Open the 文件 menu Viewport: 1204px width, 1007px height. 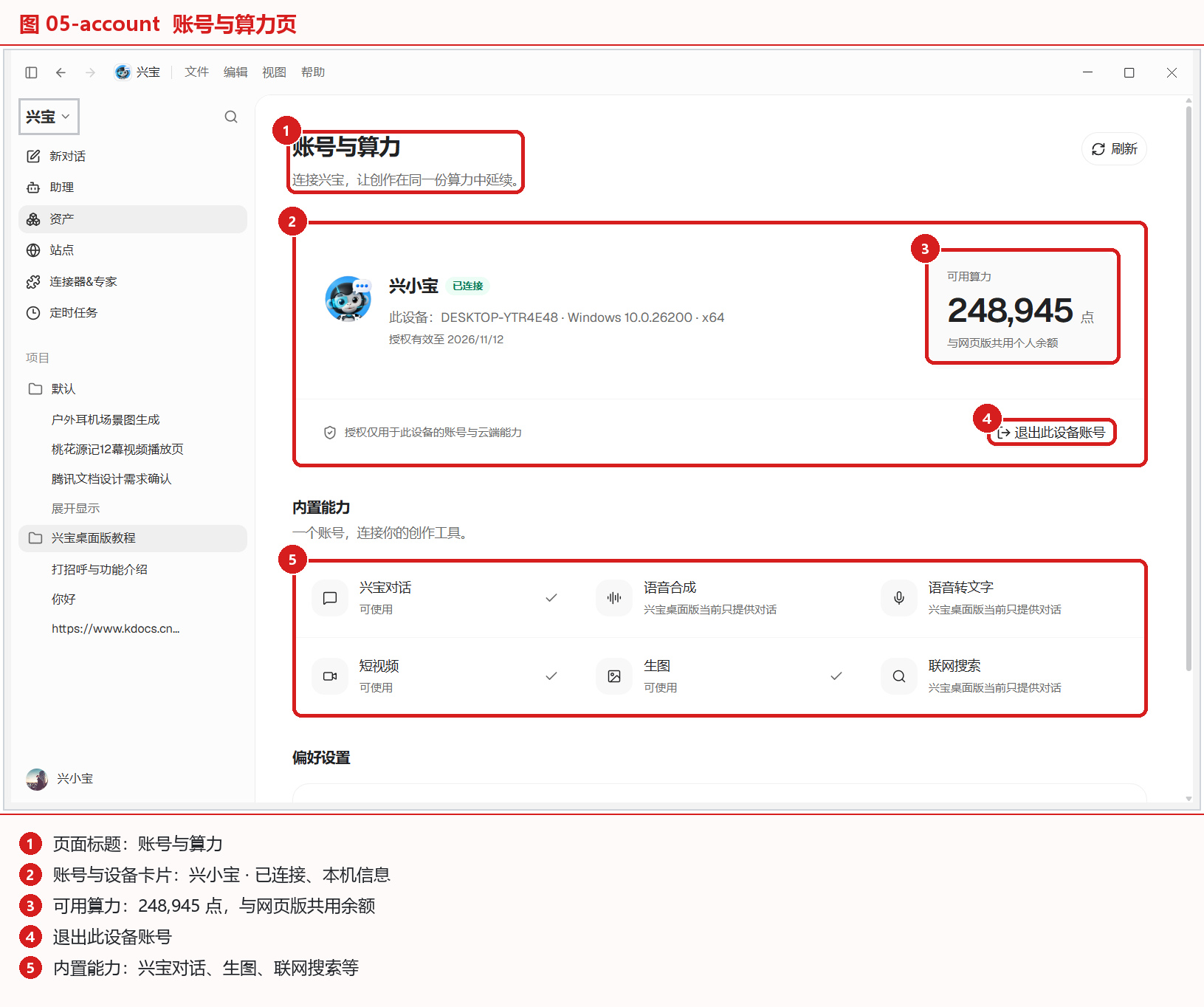196,72
